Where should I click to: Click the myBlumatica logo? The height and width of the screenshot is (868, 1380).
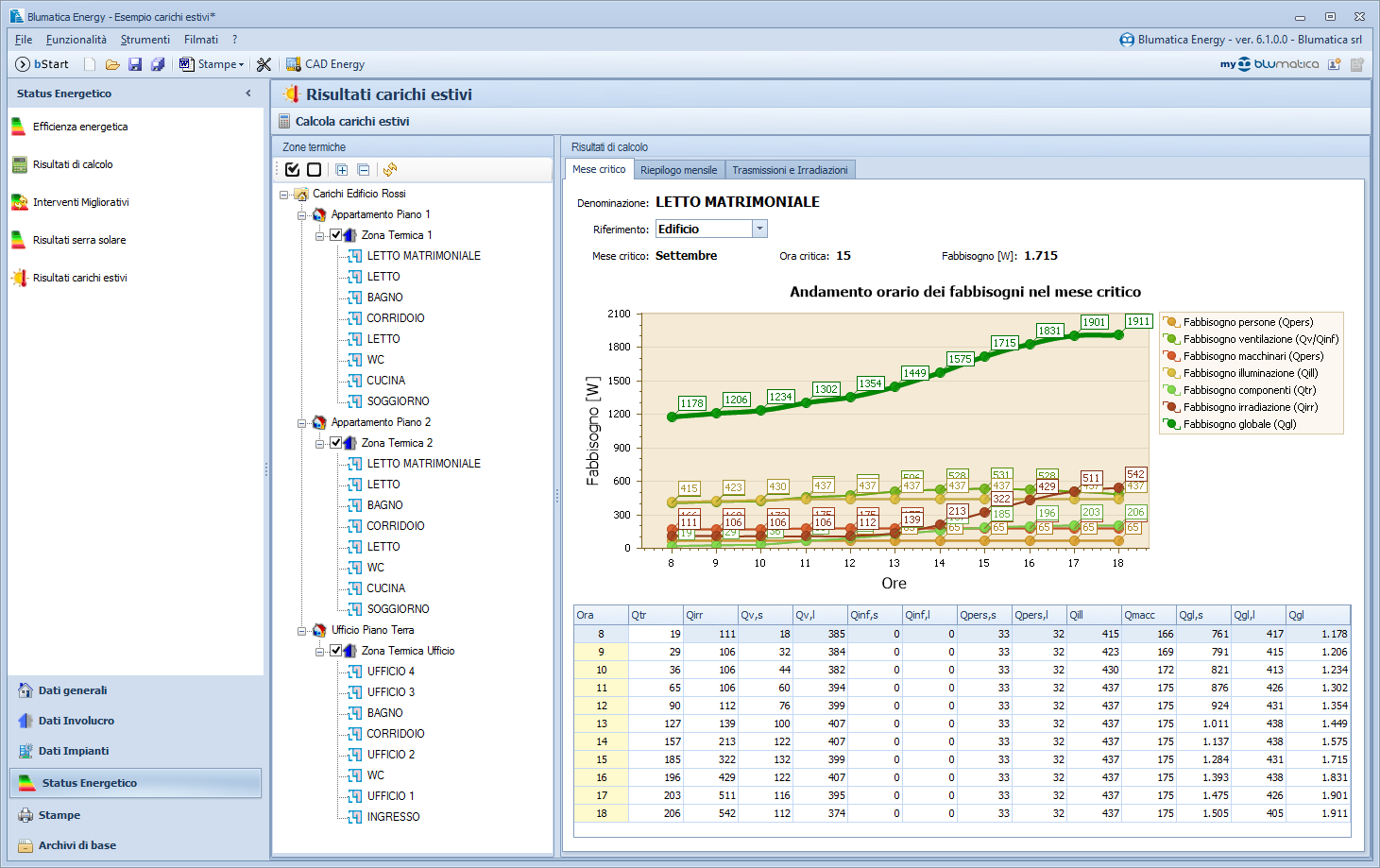[1269, 64]
